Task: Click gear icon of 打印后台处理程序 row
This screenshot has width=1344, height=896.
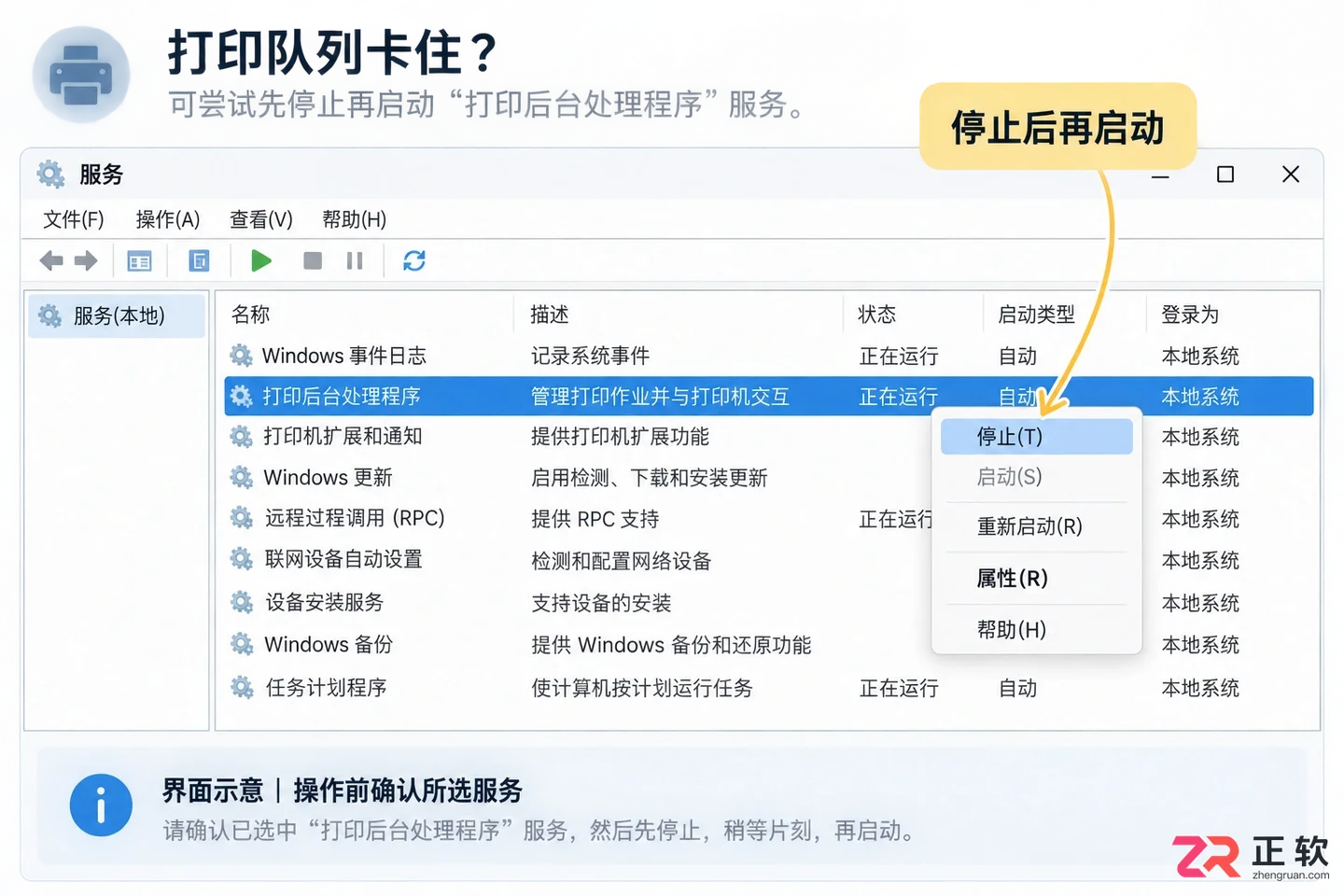Action: coord(242,397)
